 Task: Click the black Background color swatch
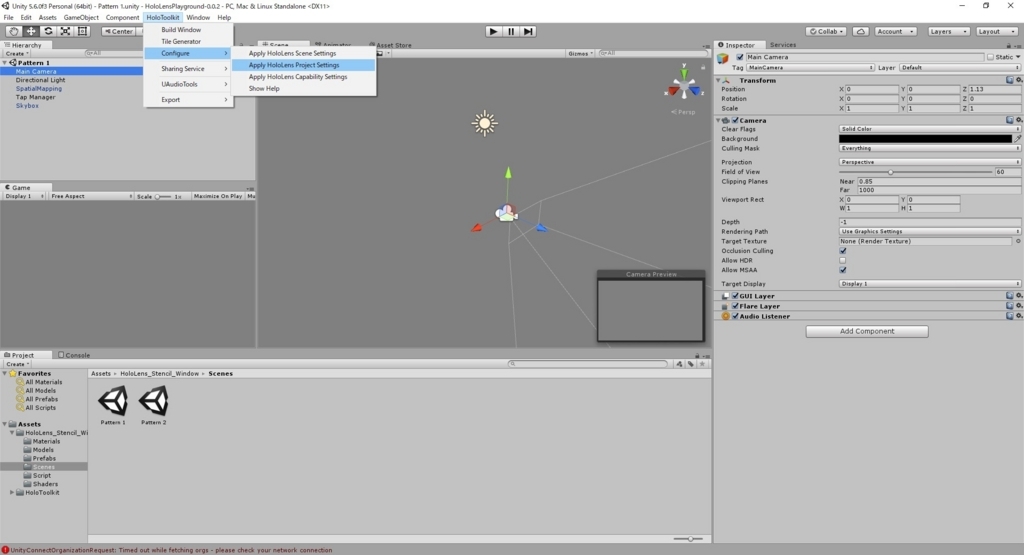[925, 138]
